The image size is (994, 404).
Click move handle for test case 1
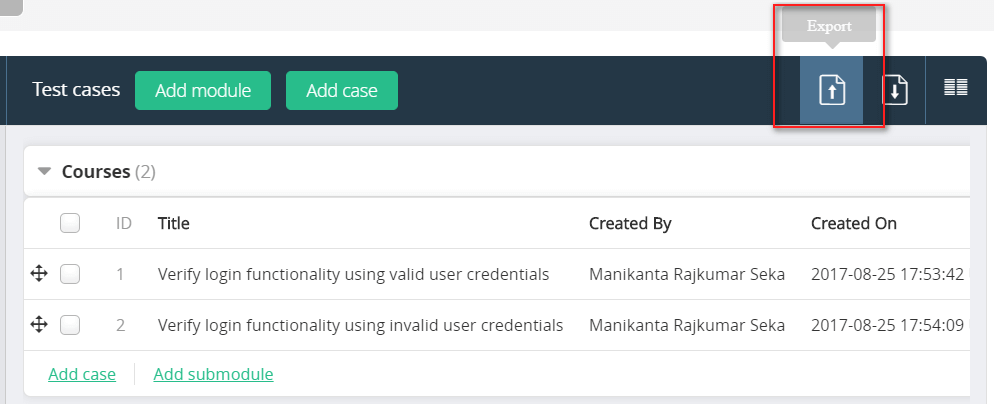pos(39,274)
